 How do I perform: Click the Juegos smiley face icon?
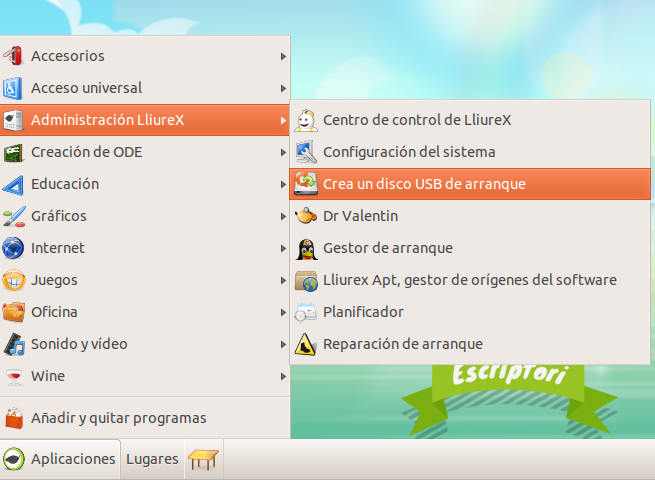point(14,280)
